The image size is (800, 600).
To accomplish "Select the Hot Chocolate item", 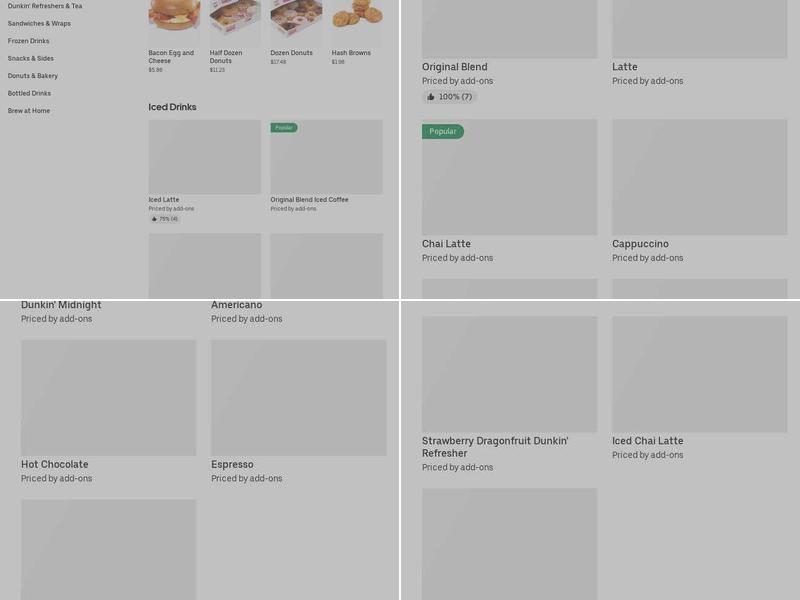I will pyautogui.click(x=108, y=412).
